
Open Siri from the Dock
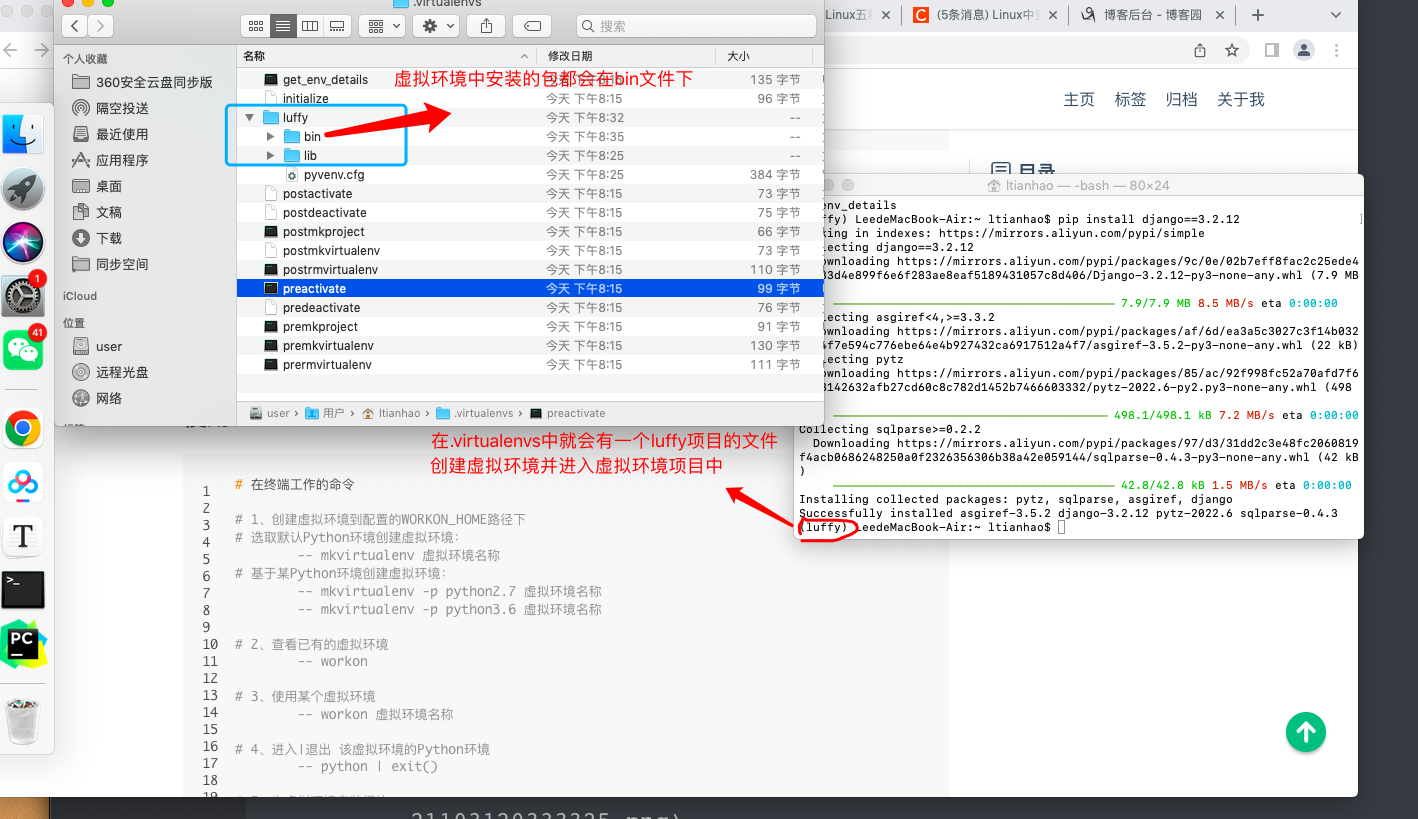pyautogui.click(x=23, y=242)
